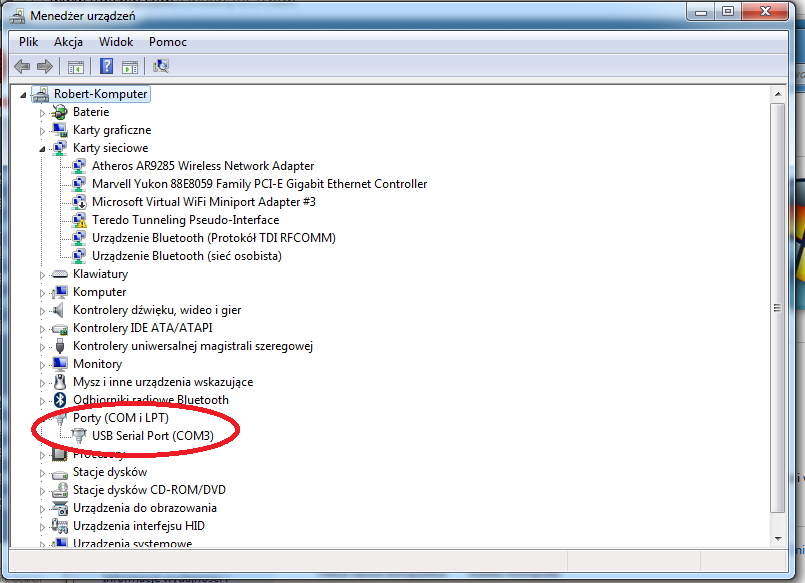Image resolution: width=805 pixels, height=583 pixels.
Task: Expand the Stacje dysków CD-ROM/DVD category
Action: pyautogui.click(x=43, y=490)
